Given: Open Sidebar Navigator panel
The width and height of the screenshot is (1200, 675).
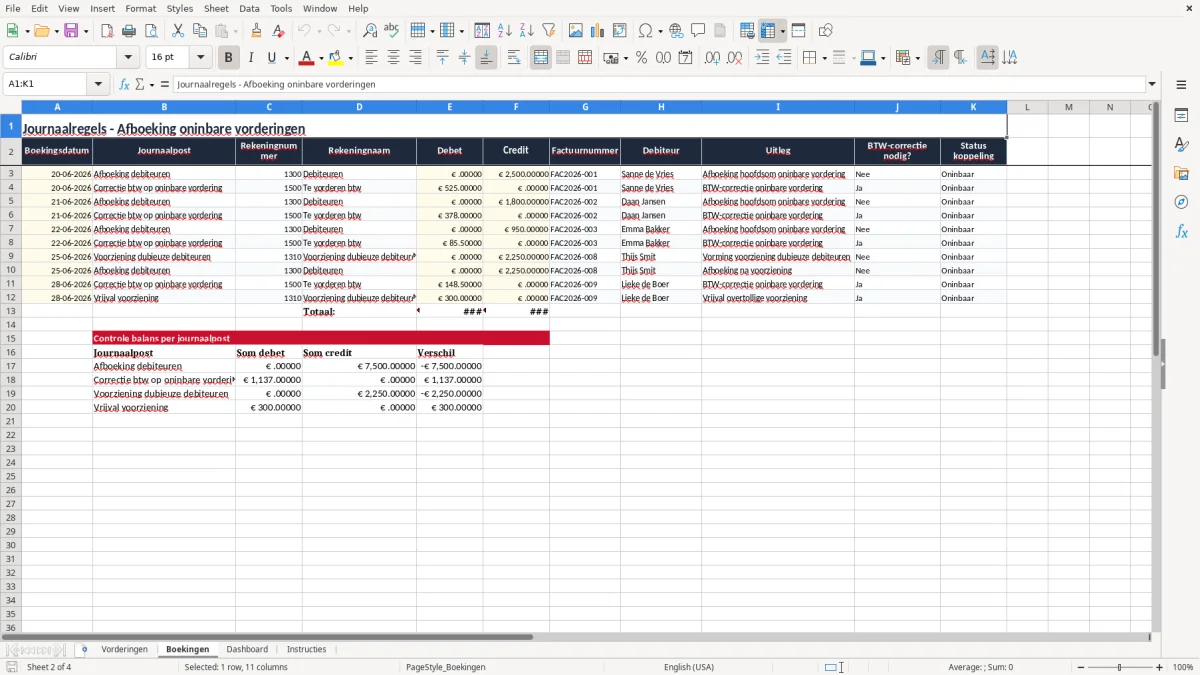Looking at the screenshot, I should (1182, 202).
